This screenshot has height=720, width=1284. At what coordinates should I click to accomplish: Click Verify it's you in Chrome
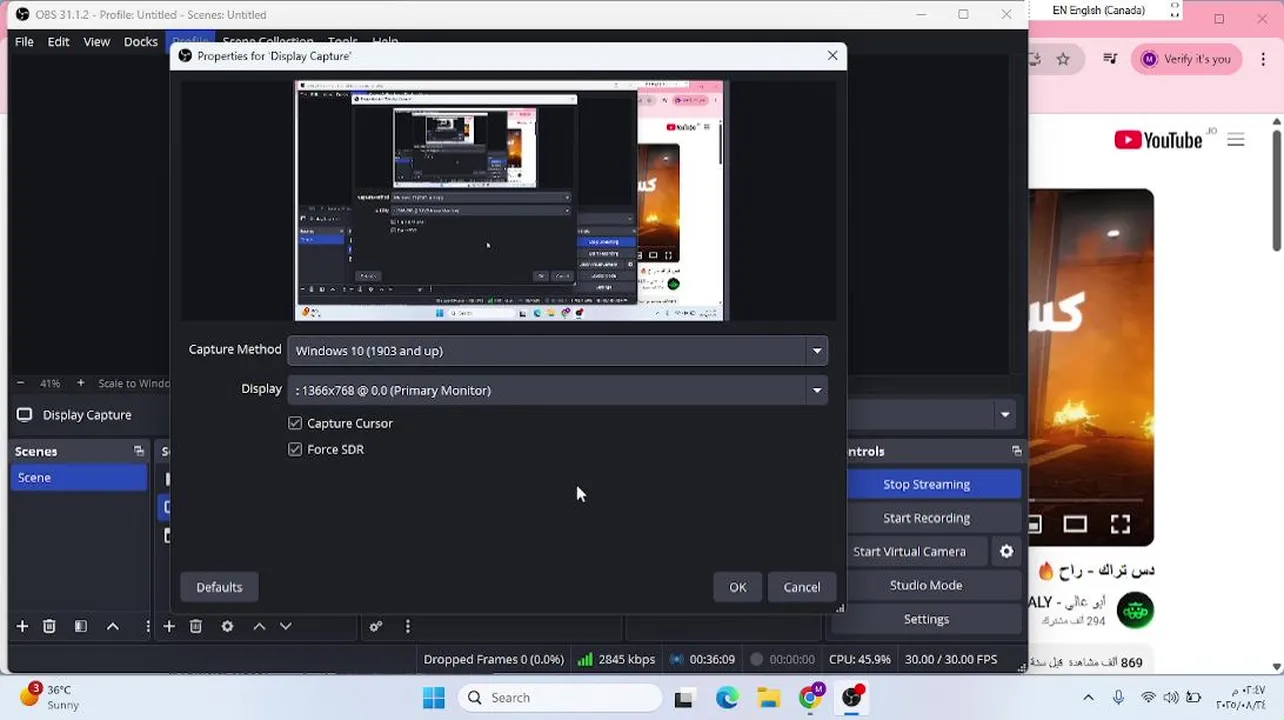point(1187,59)
